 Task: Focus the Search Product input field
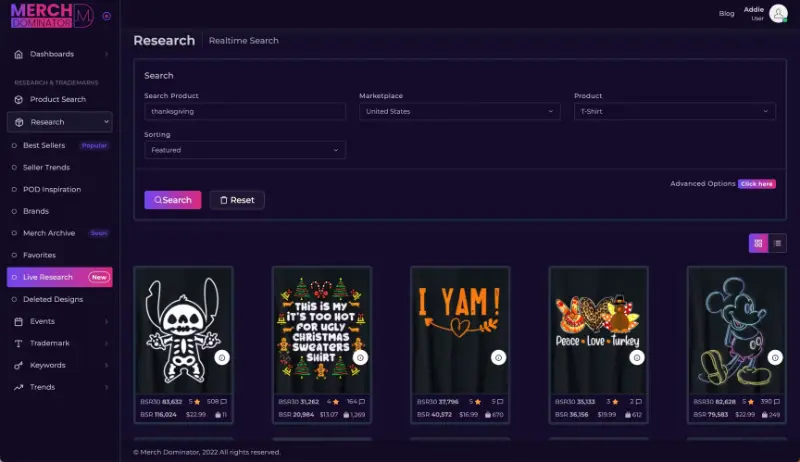coord(245,111)
